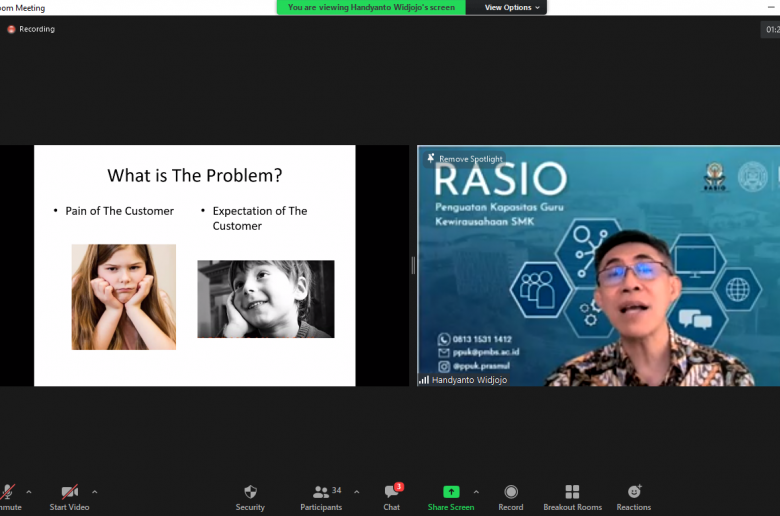Expand video options arrow beside Start Video
Viewport: 780px width, 516px height.
tap(95, 491)
